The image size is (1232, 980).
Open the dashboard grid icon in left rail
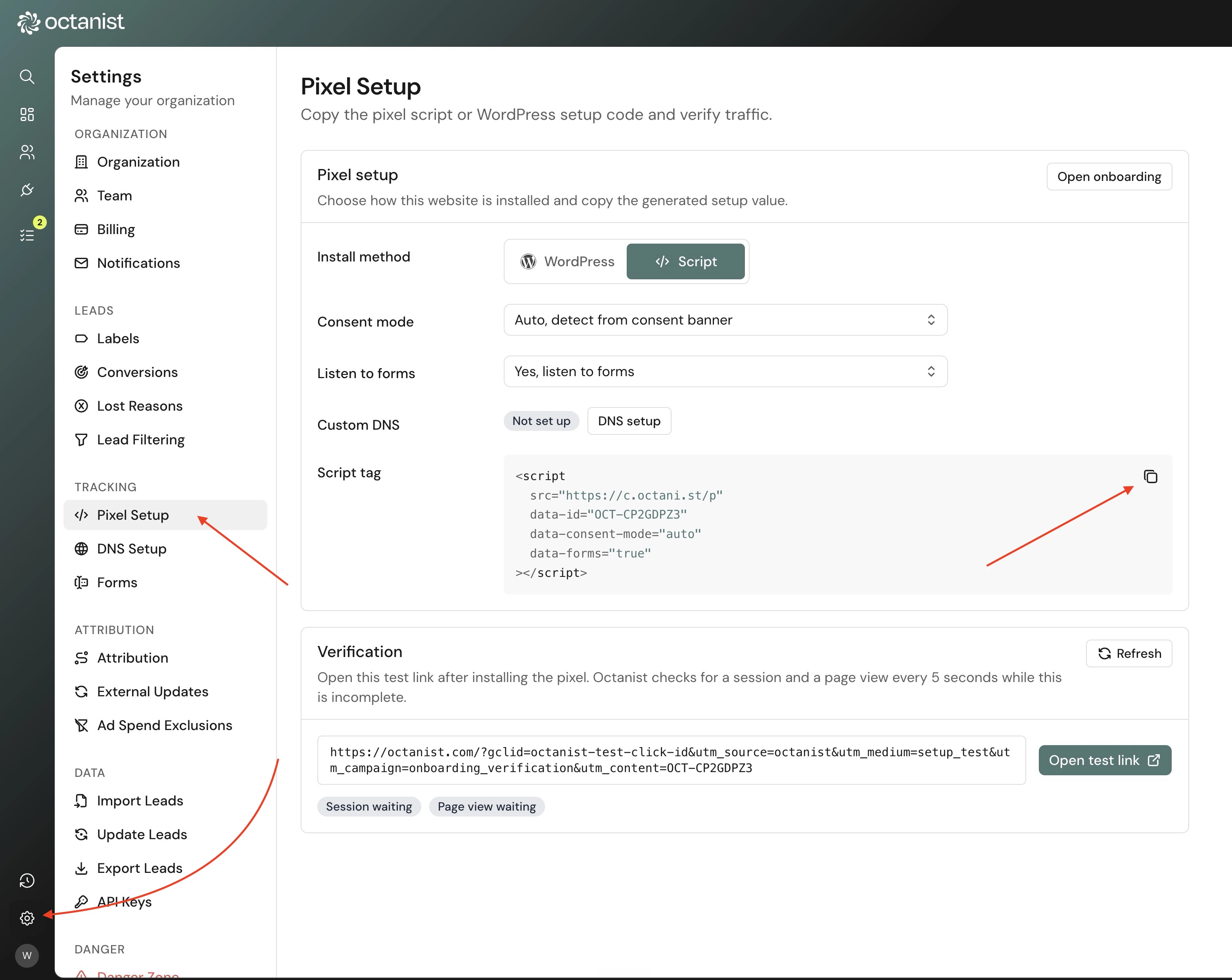27,114
